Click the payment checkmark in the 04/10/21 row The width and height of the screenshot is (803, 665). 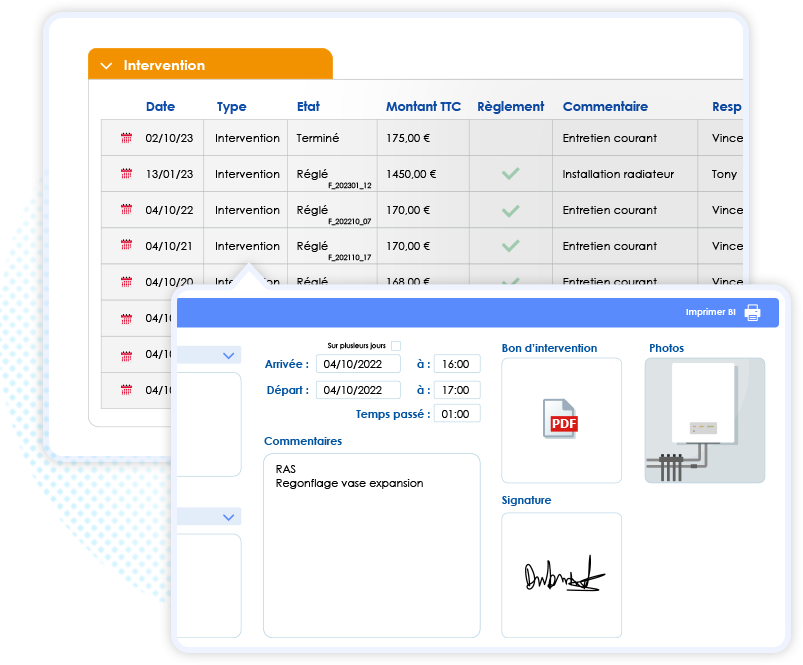pyautogui.click(x=511, y=246)
